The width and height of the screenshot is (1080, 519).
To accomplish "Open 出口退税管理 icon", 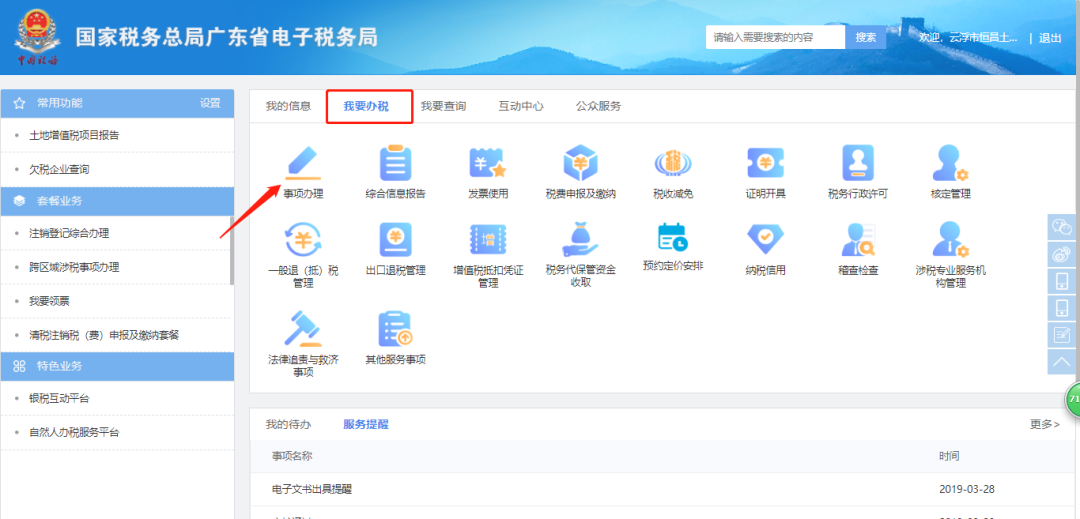I will (x=395, y=240).
